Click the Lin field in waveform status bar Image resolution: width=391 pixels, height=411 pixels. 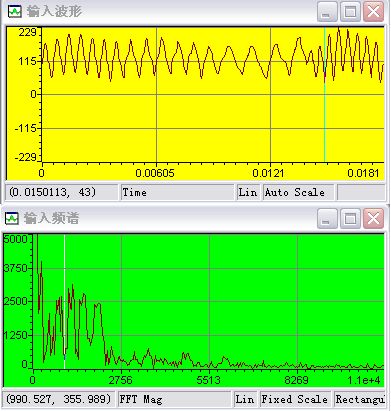(248, 192)
